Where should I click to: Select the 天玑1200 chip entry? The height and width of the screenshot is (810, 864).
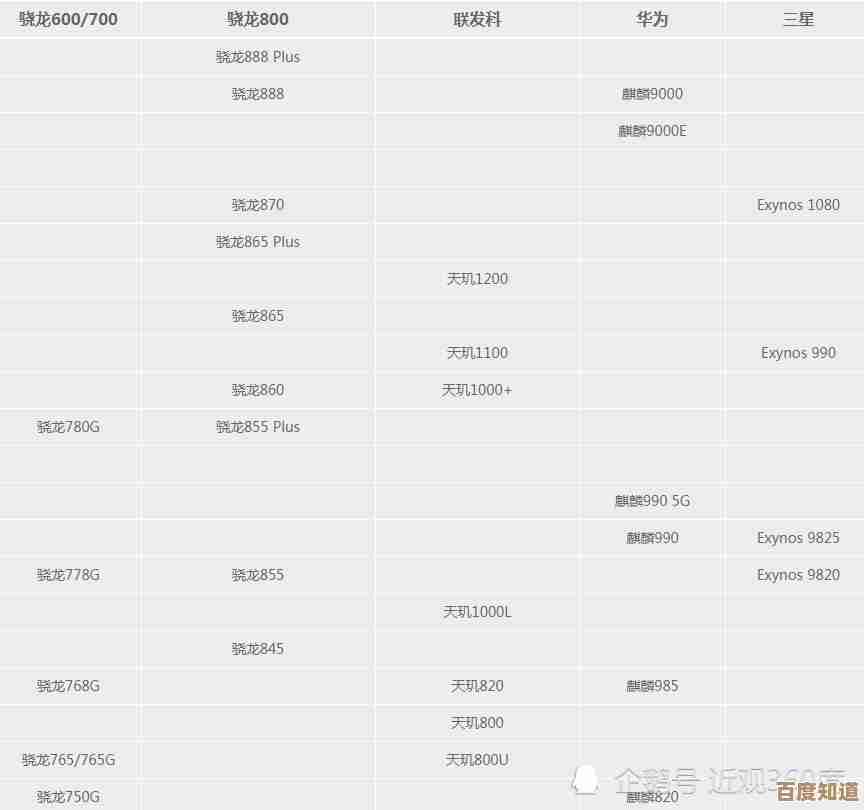pos(477,279)
